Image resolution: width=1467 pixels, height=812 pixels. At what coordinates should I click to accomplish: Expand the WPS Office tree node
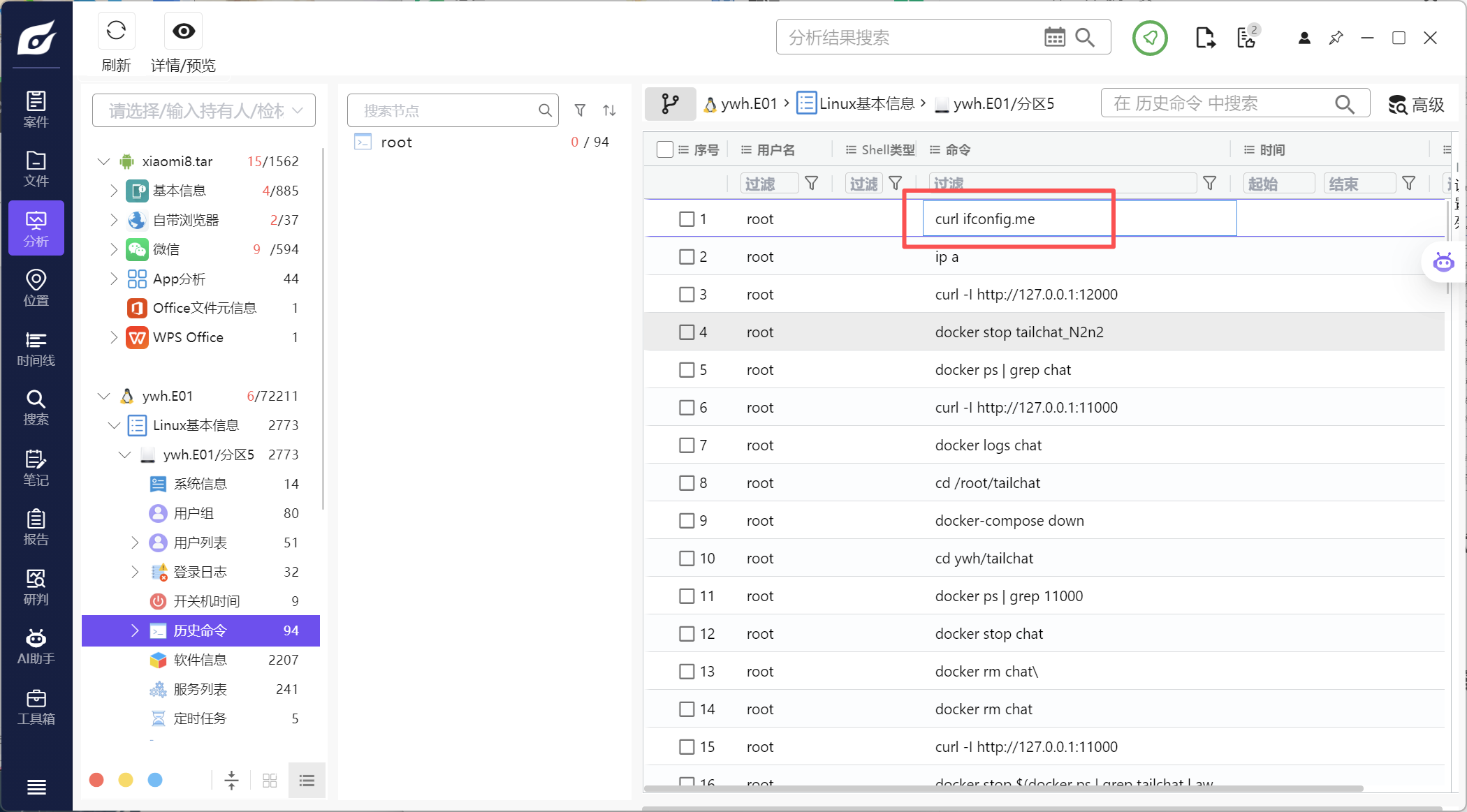click(114, 337)
